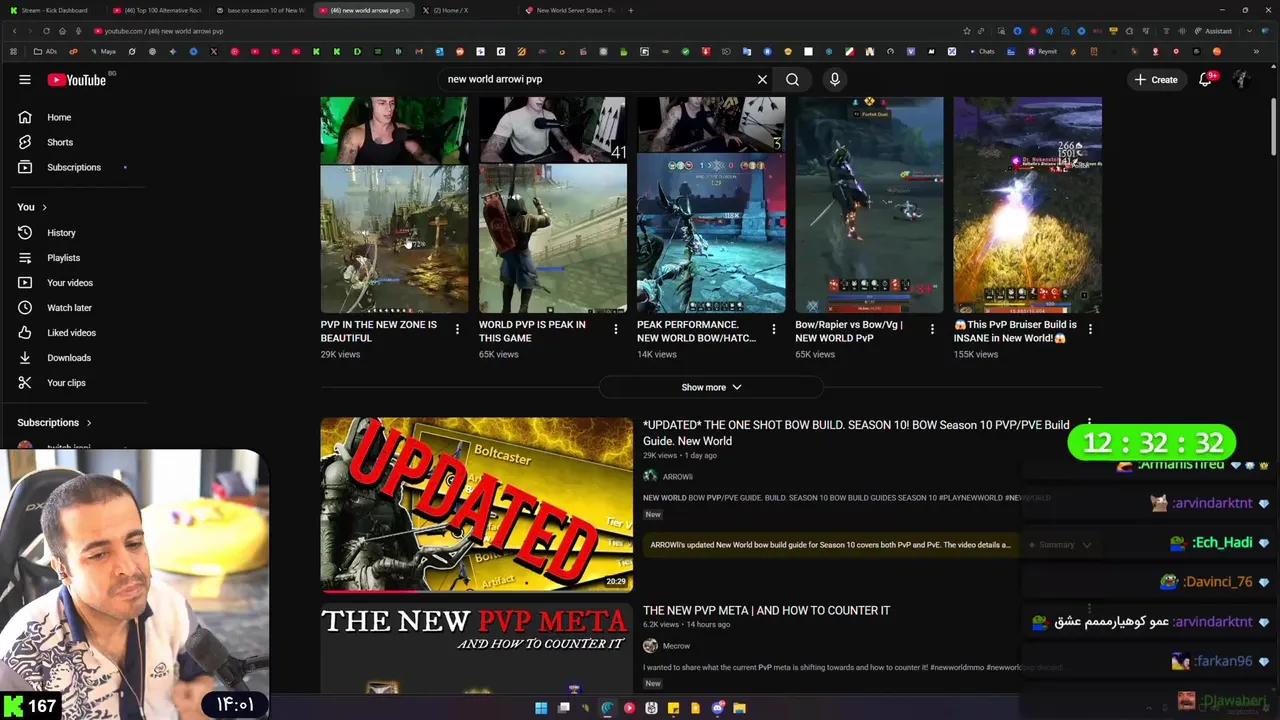Open the 'PVP IN THE NEW ZONE IS BEAUTIFUL' short thumbnail
1280x720 pixels.
click(394, 205)
